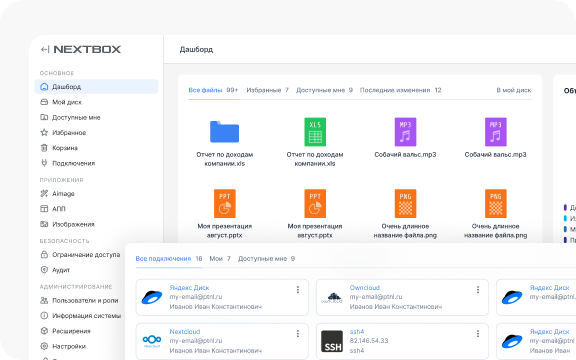Switch to the Избранные tab
Screen dimensions: 576x360
(x=267, y=90)
